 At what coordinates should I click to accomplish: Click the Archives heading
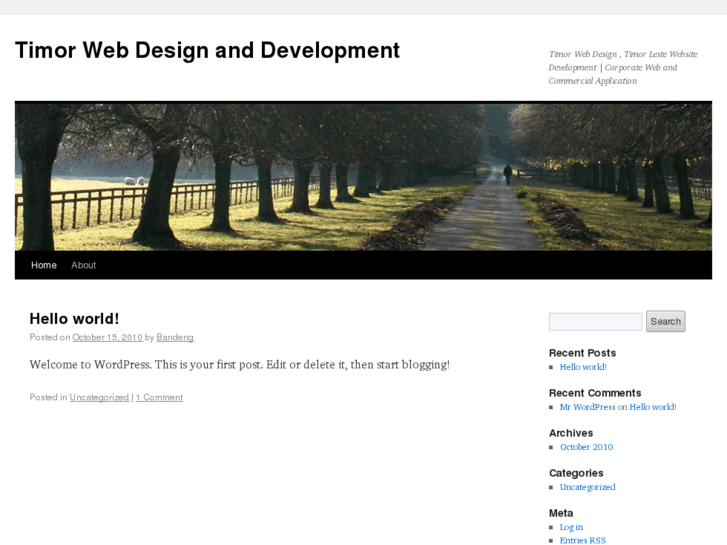[571, 433]
